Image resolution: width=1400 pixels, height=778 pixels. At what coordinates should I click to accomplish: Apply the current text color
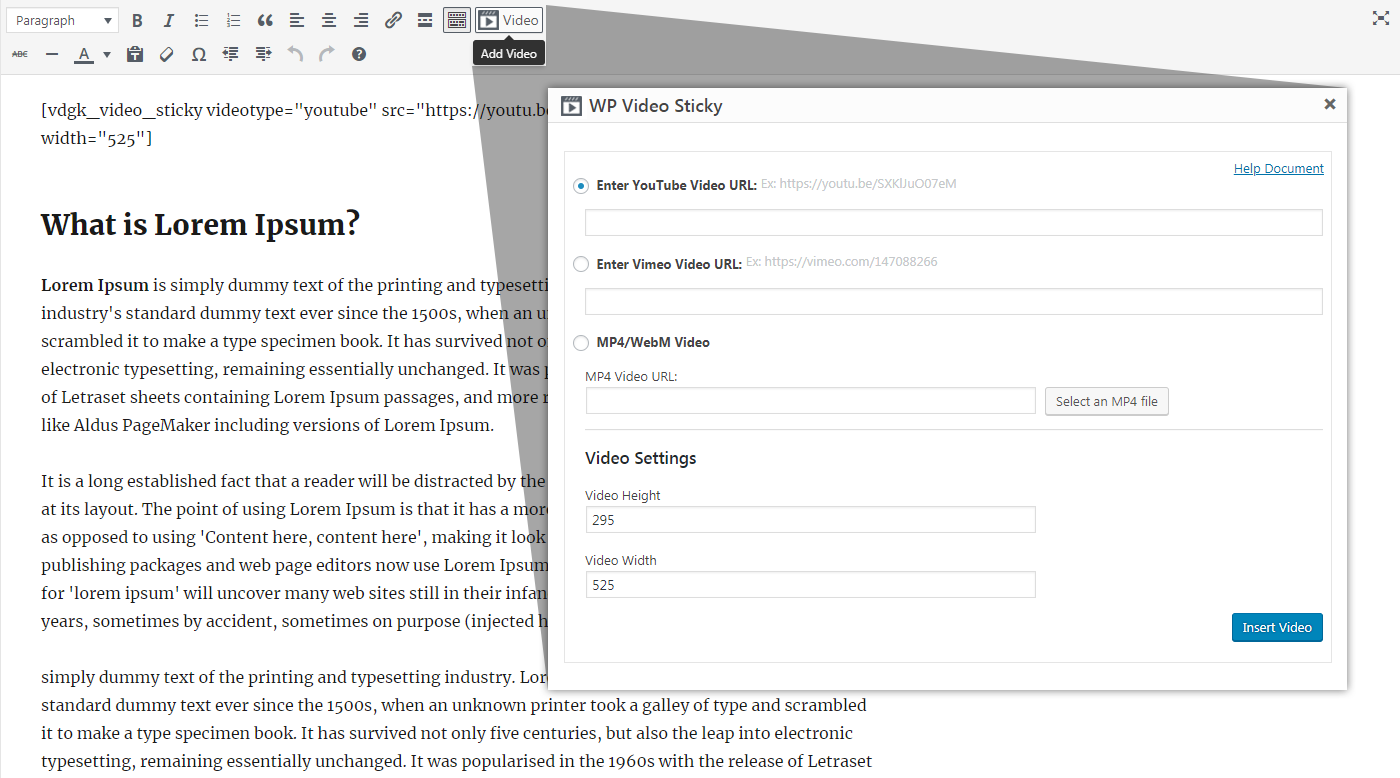tap(84, 54)
